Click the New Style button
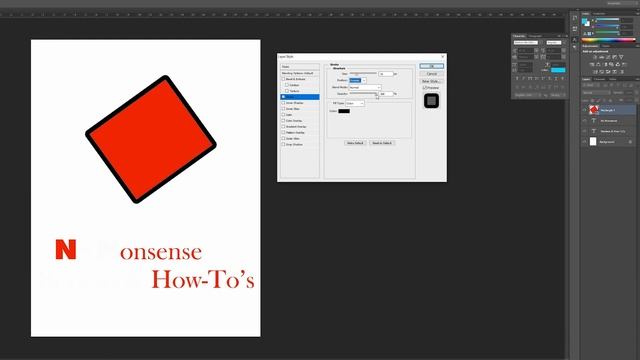This screenshot has width=640, height=360. click(431, 81)
